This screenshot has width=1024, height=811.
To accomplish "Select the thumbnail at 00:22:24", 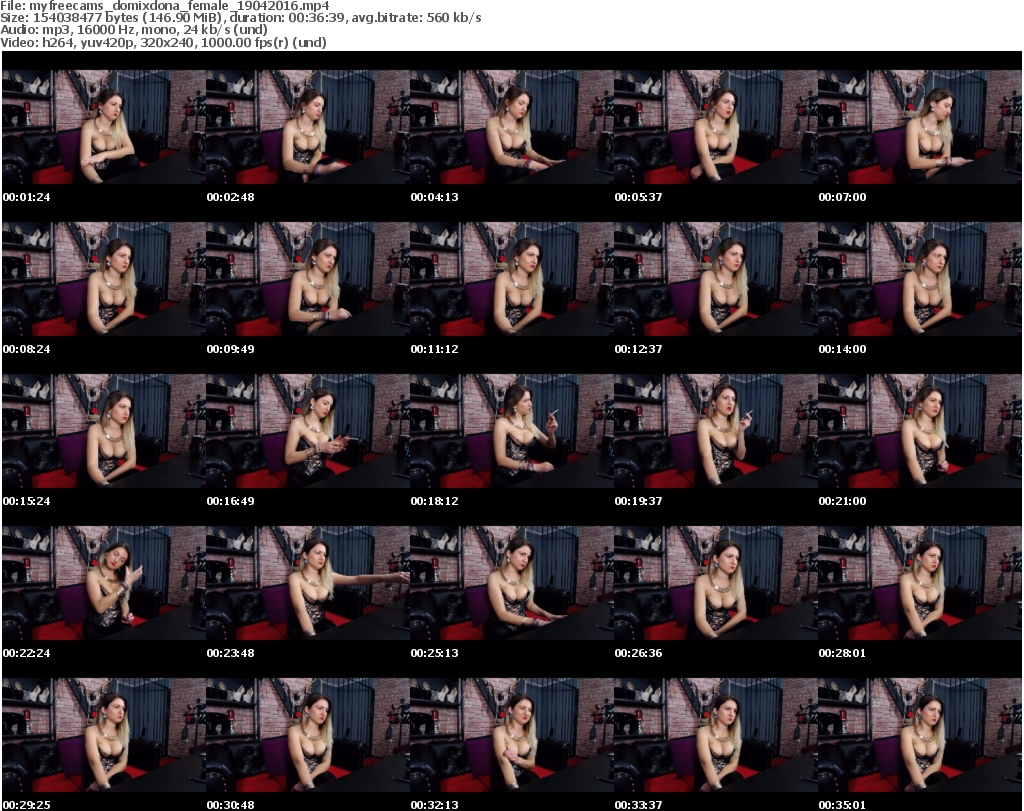I will (x=104, y=584).
